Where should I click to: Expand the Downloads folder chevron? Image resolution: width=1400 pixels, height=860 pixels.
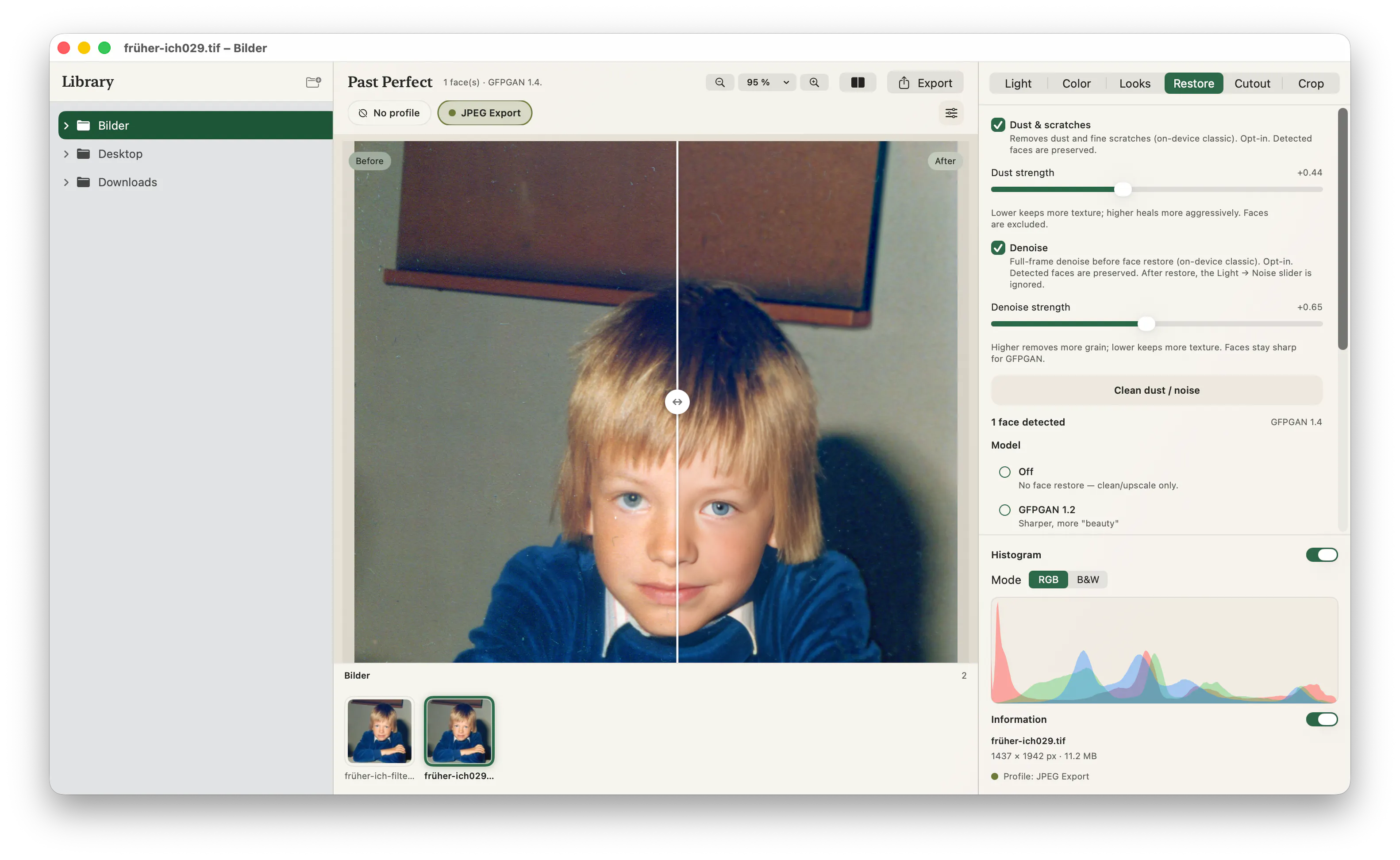66,182
